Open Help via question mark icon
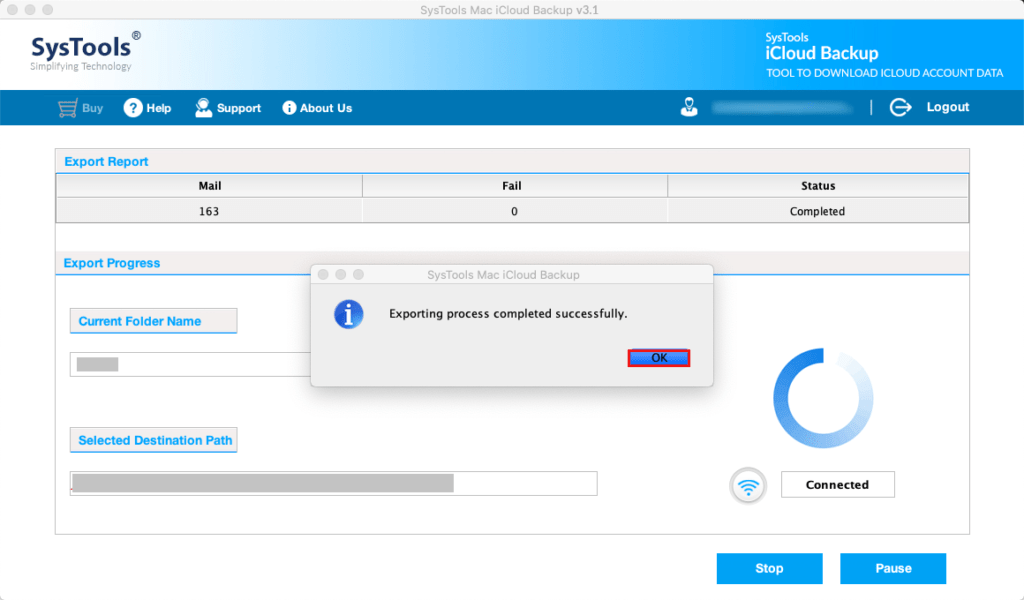The width and height of the screenshot is (1024, 600). point(133,108)
